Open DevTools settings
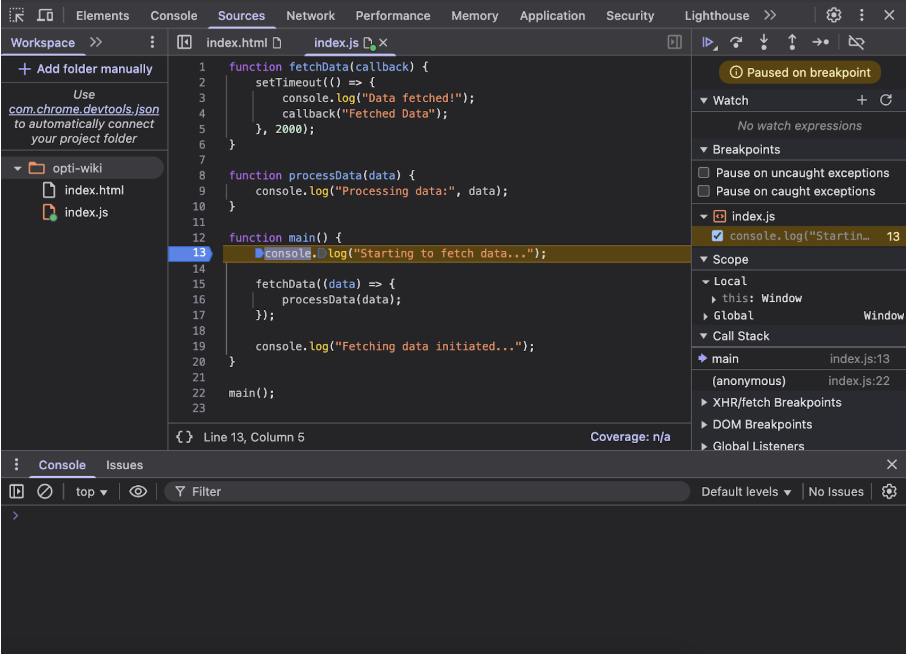The width and height of the screenshot is (906, 654). (x=834, y=15)
